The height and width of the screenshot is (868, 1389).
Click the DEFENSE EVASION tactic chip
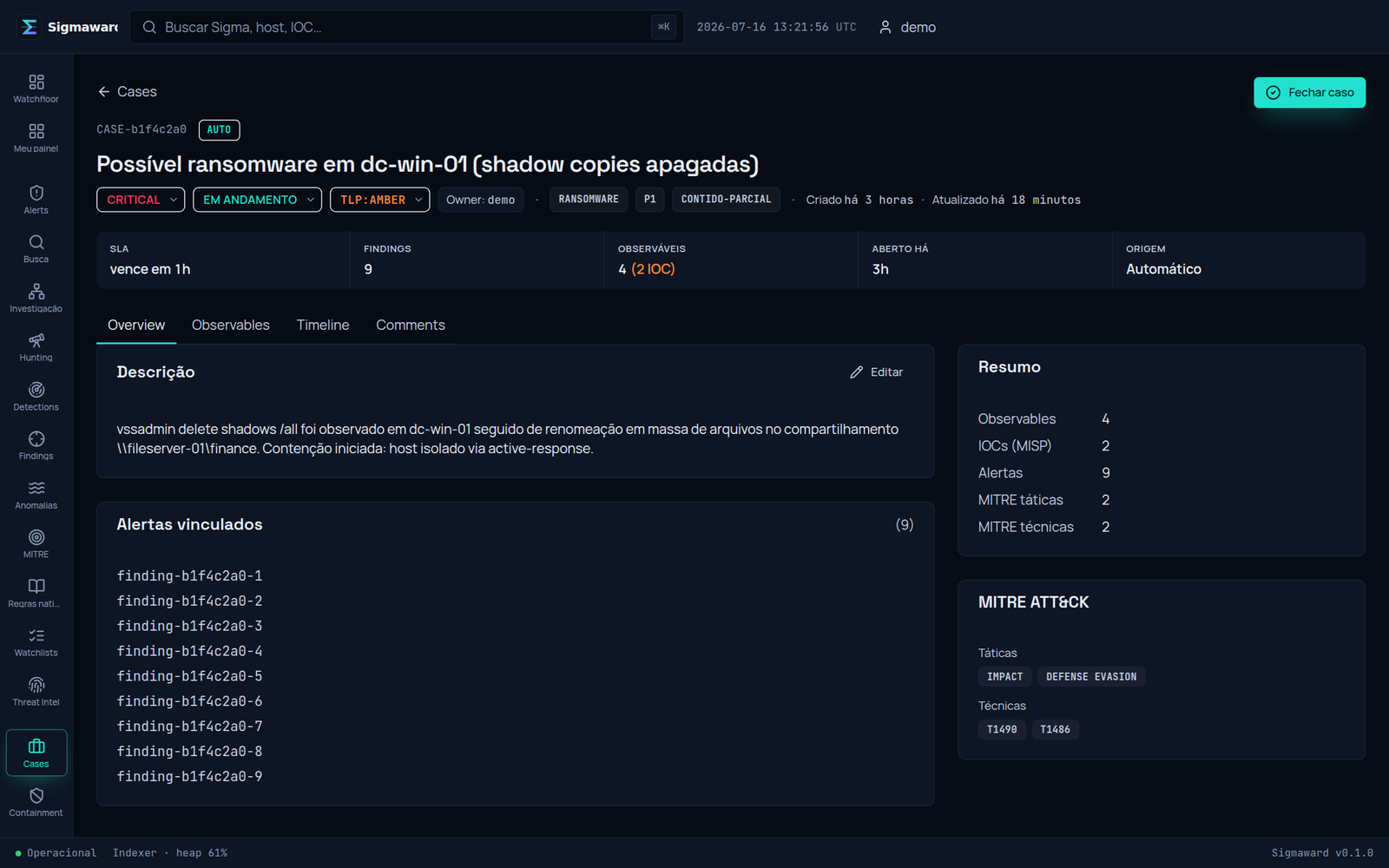click(x=1091, y=677)
